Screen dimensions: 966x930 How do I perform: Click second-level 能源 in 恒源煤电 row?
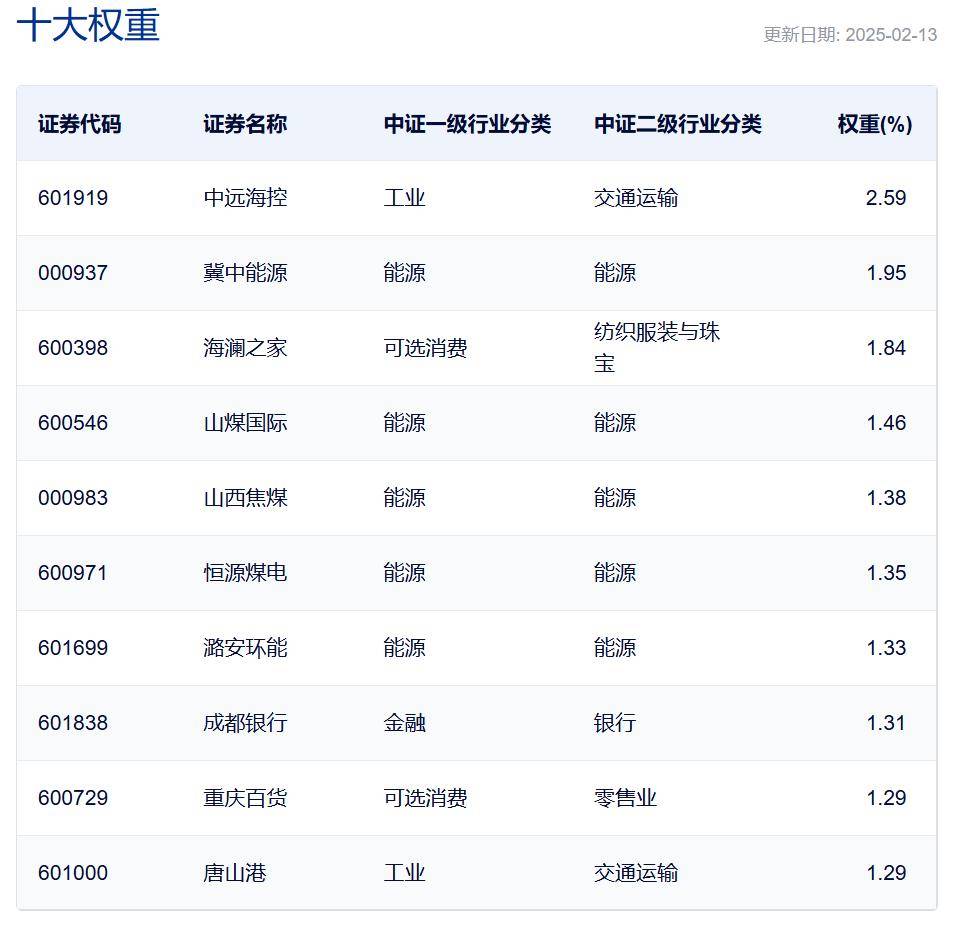tap(615, 573)
